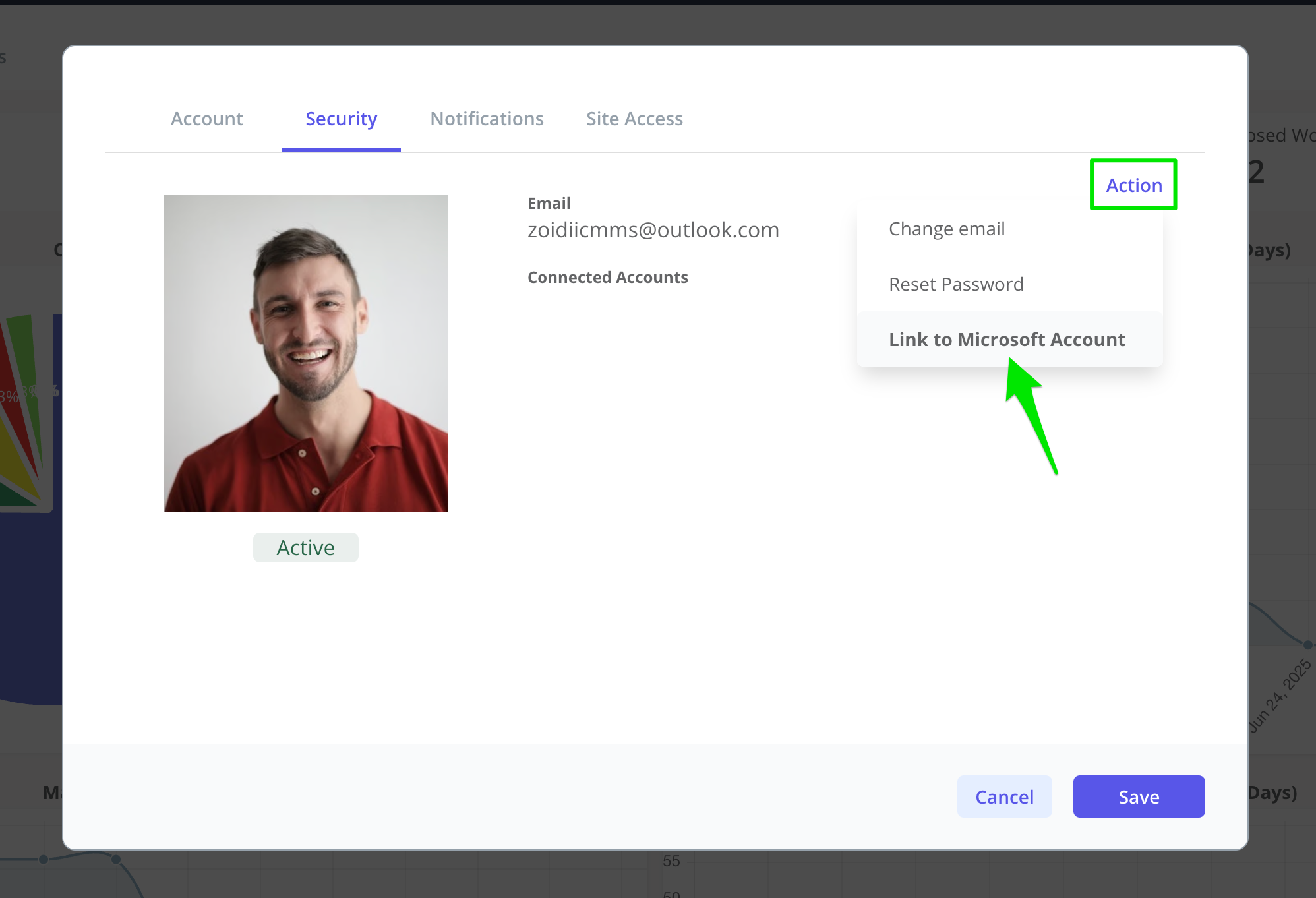
Task: Open the Notifications tab
Action: coord(487,119)
